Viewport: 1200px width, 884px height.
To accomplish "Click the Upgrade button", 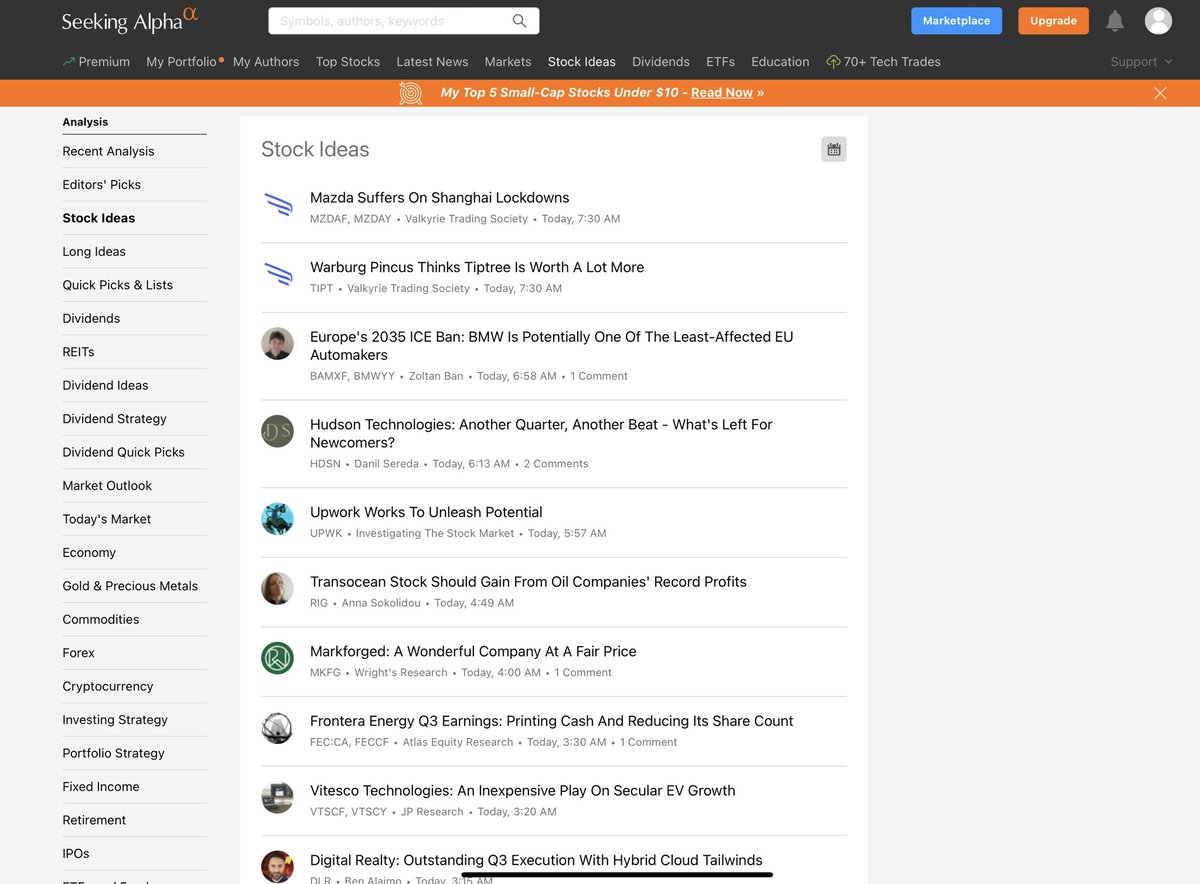I will 1053,21.
